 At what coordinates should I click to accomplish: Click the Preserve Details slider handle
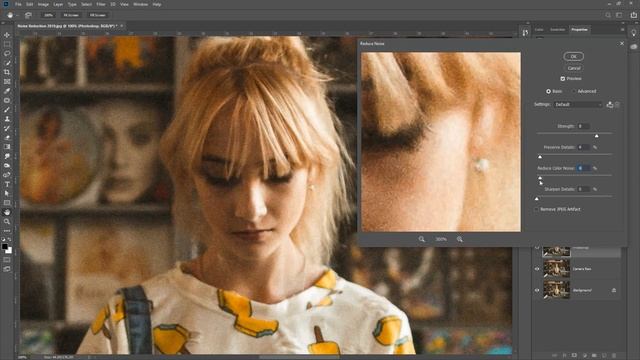(x=540, y=157)
